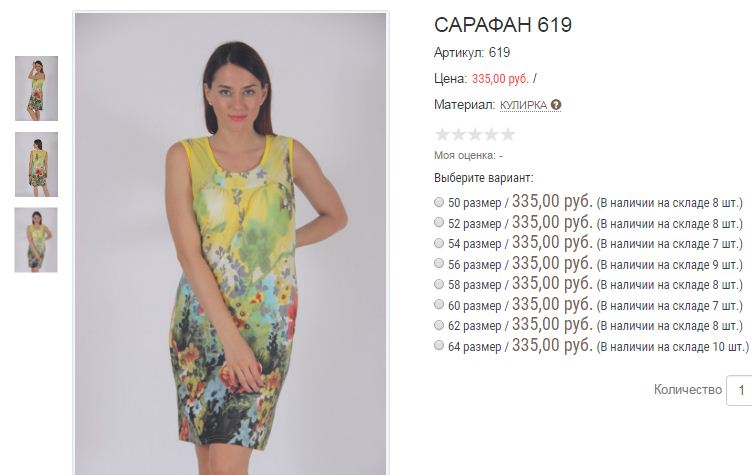
Task: Select the 64 размер option
Action: click(439, 345)
